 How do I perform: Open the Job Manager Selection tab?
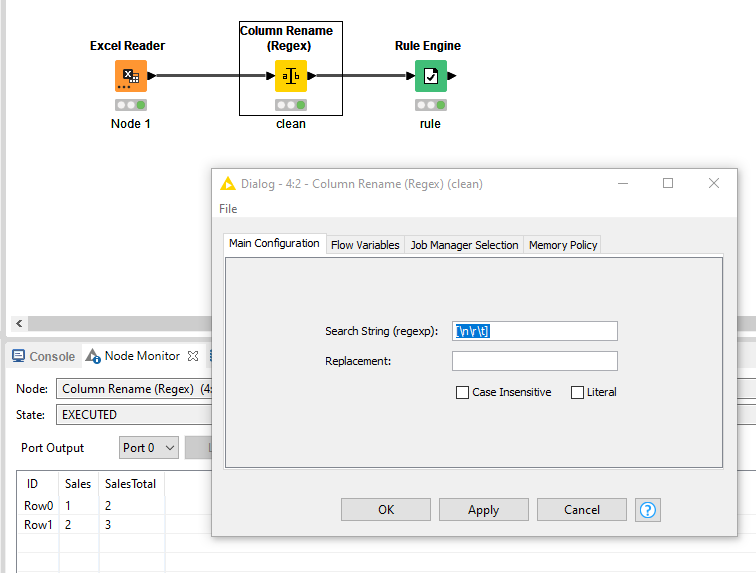pyautogui.click(x=464, y=245)
